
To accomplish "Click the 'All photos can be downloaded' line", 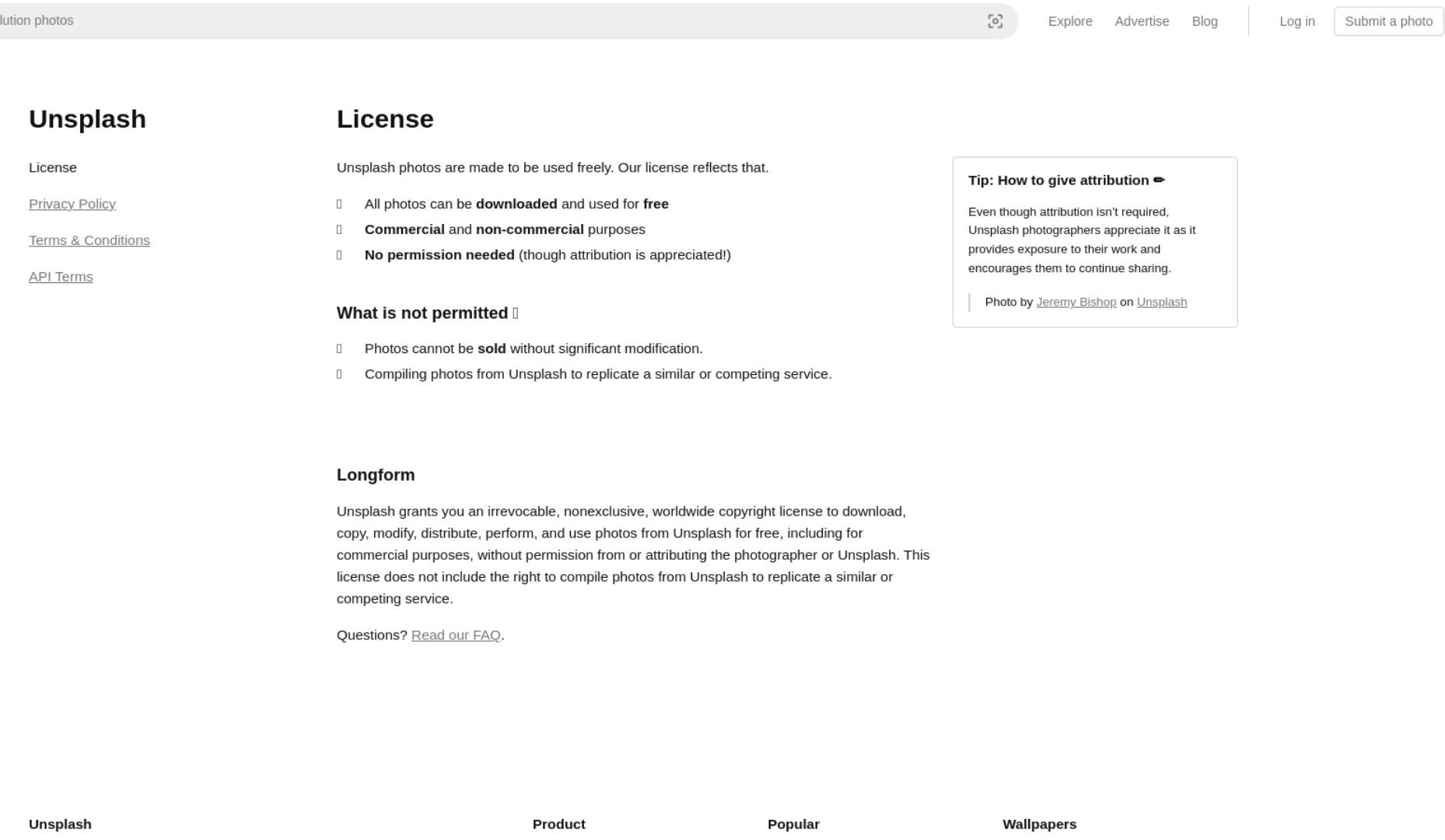I will pos(516,204).
